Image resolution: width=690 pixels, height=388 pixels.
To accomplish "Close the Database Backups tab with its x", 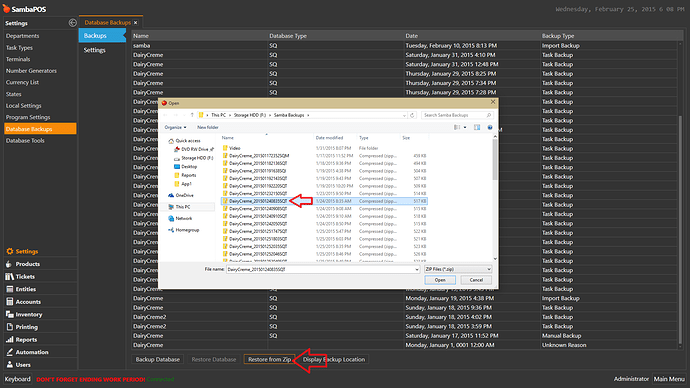I will 136,22.
